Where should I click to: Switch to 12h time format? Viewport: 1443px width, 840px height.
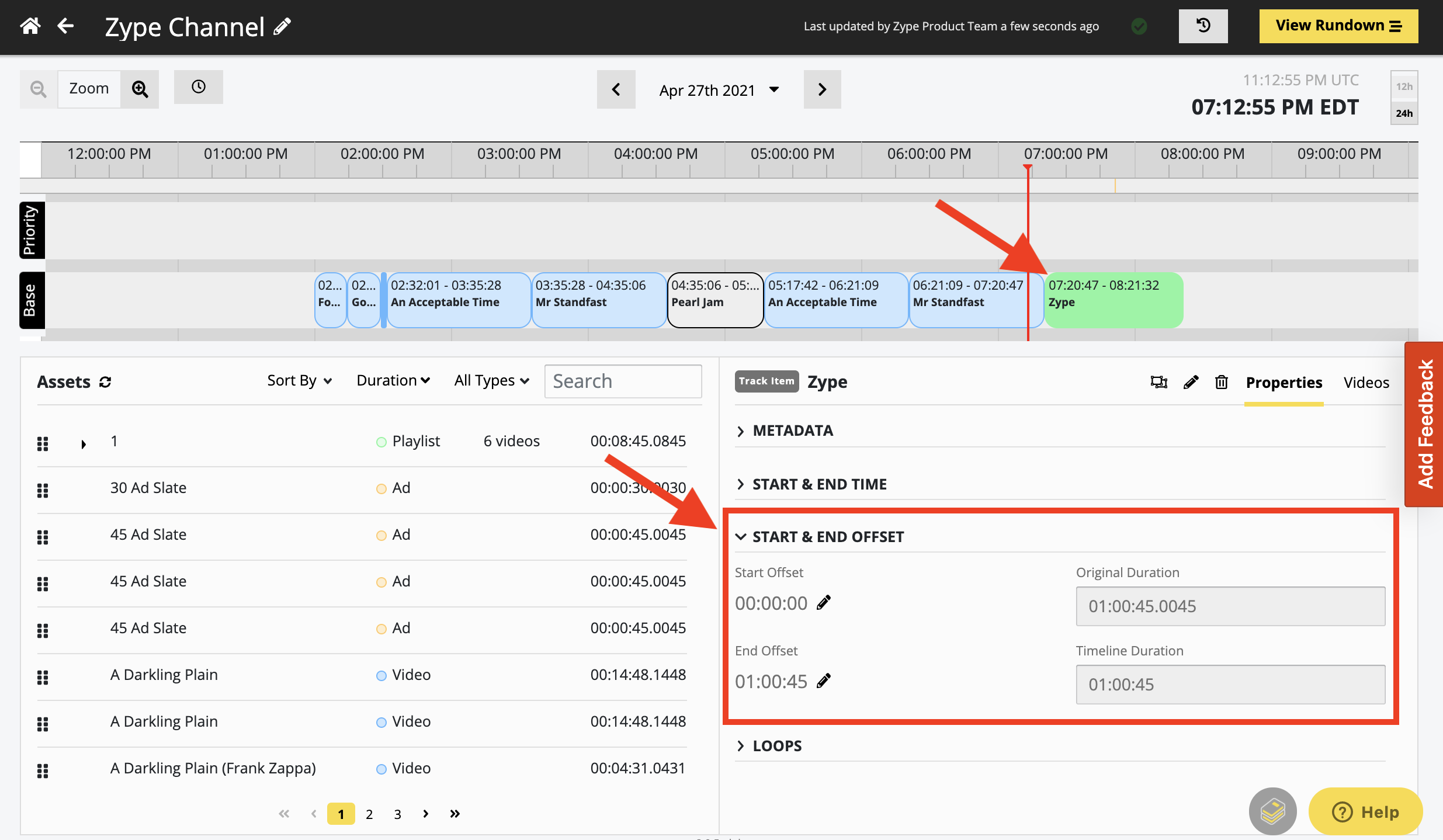1404,86
